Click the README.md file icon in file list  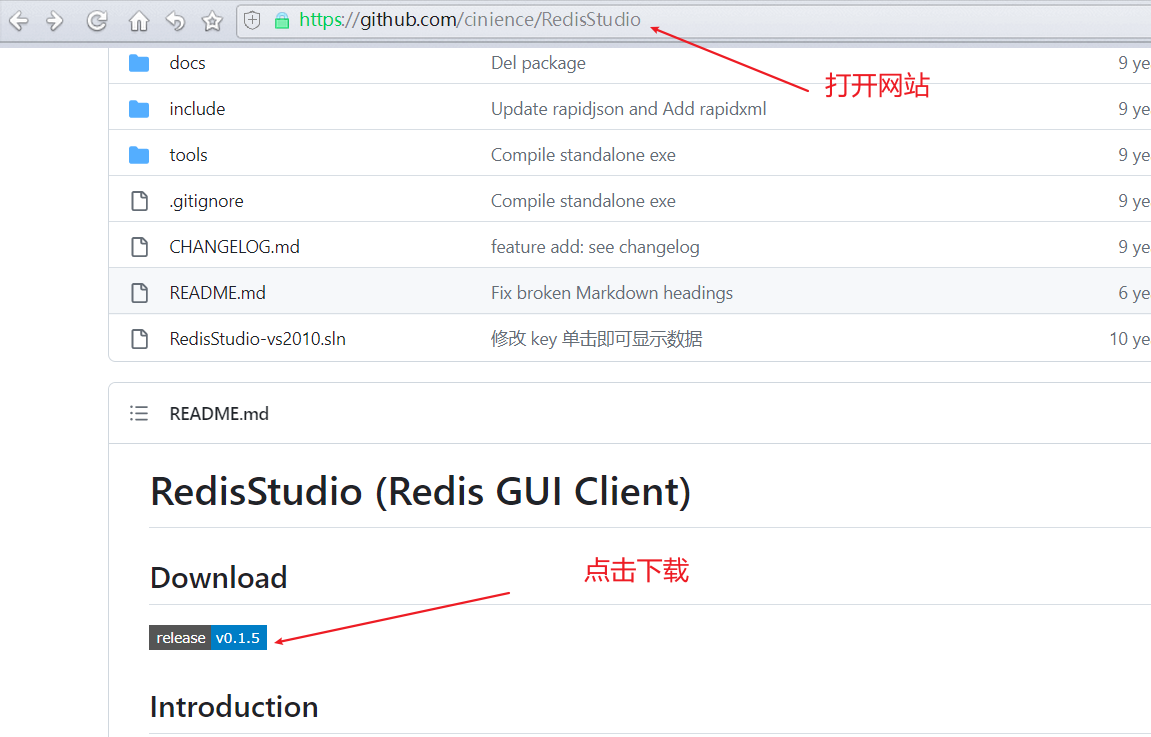click(139, 293)
